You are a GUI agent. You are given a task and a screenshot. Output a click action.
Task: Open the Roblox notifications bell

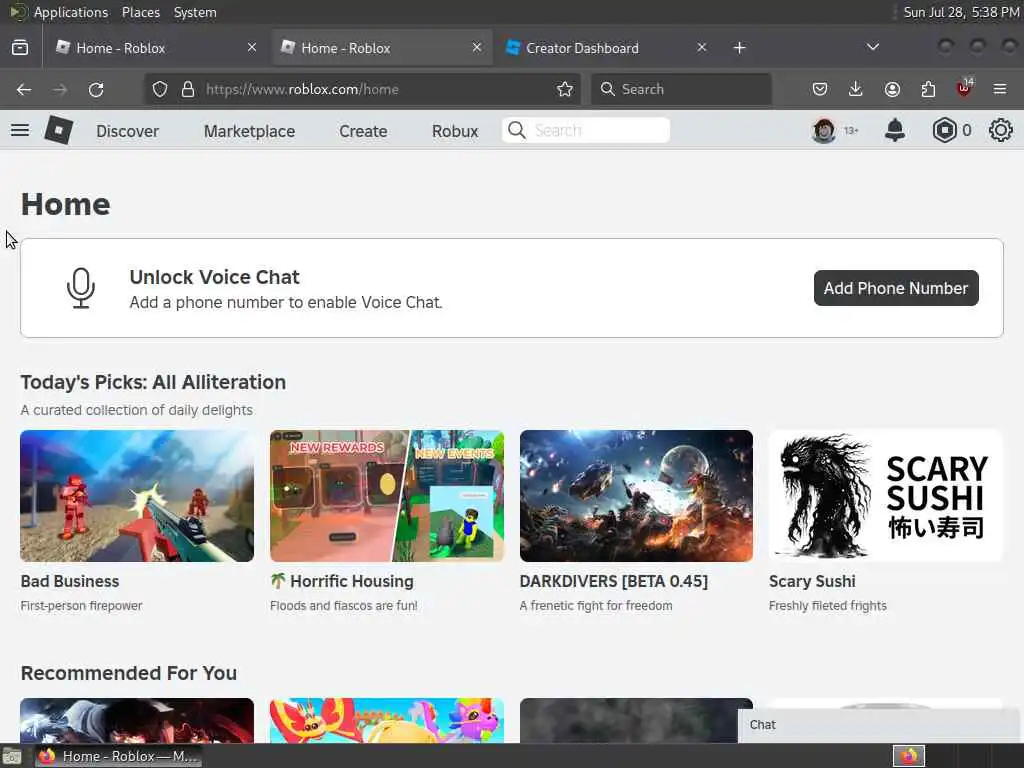(x=894, y=131)
